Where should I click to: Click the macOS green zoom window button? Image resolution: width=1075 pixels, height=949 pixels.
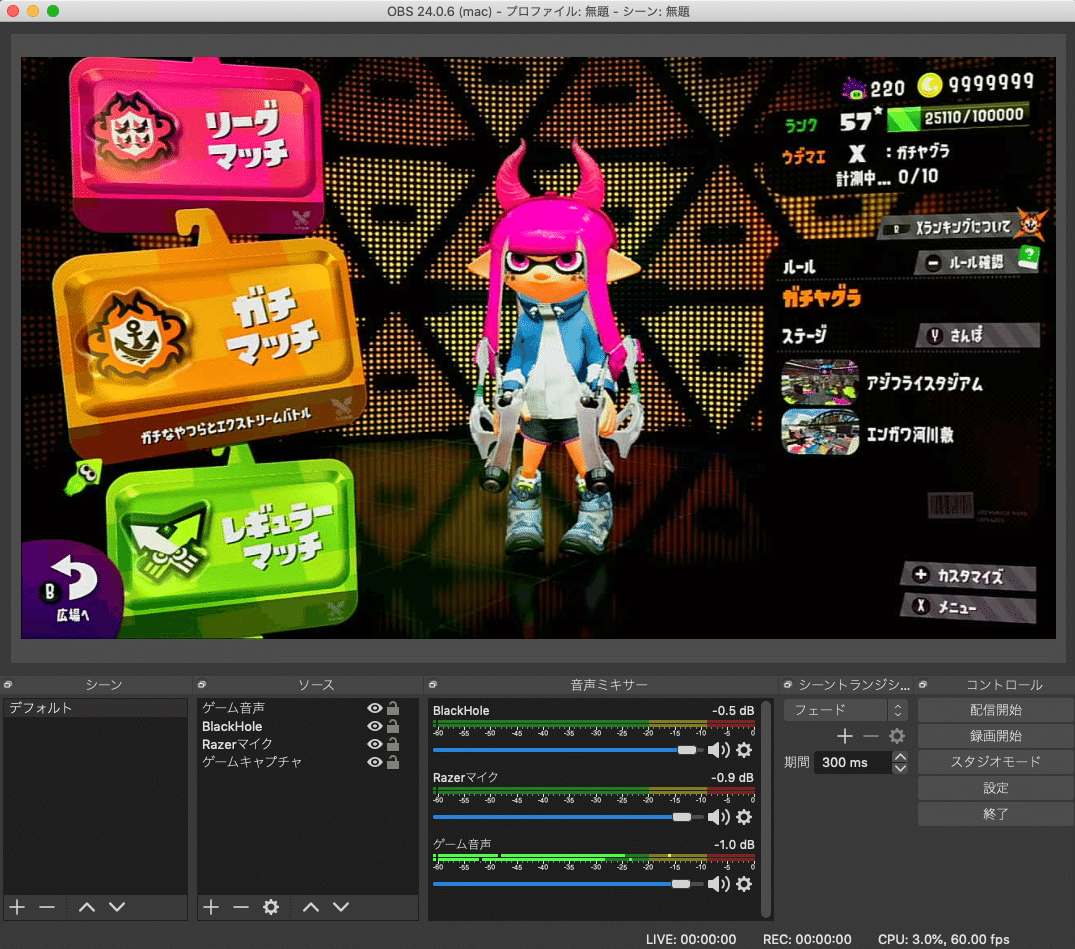pos(53,11)
